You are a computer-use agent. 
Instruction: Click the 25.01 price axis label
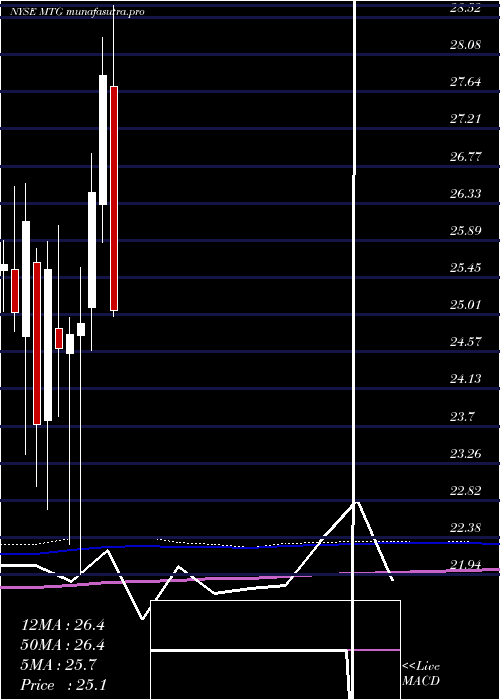pos(465,305)
